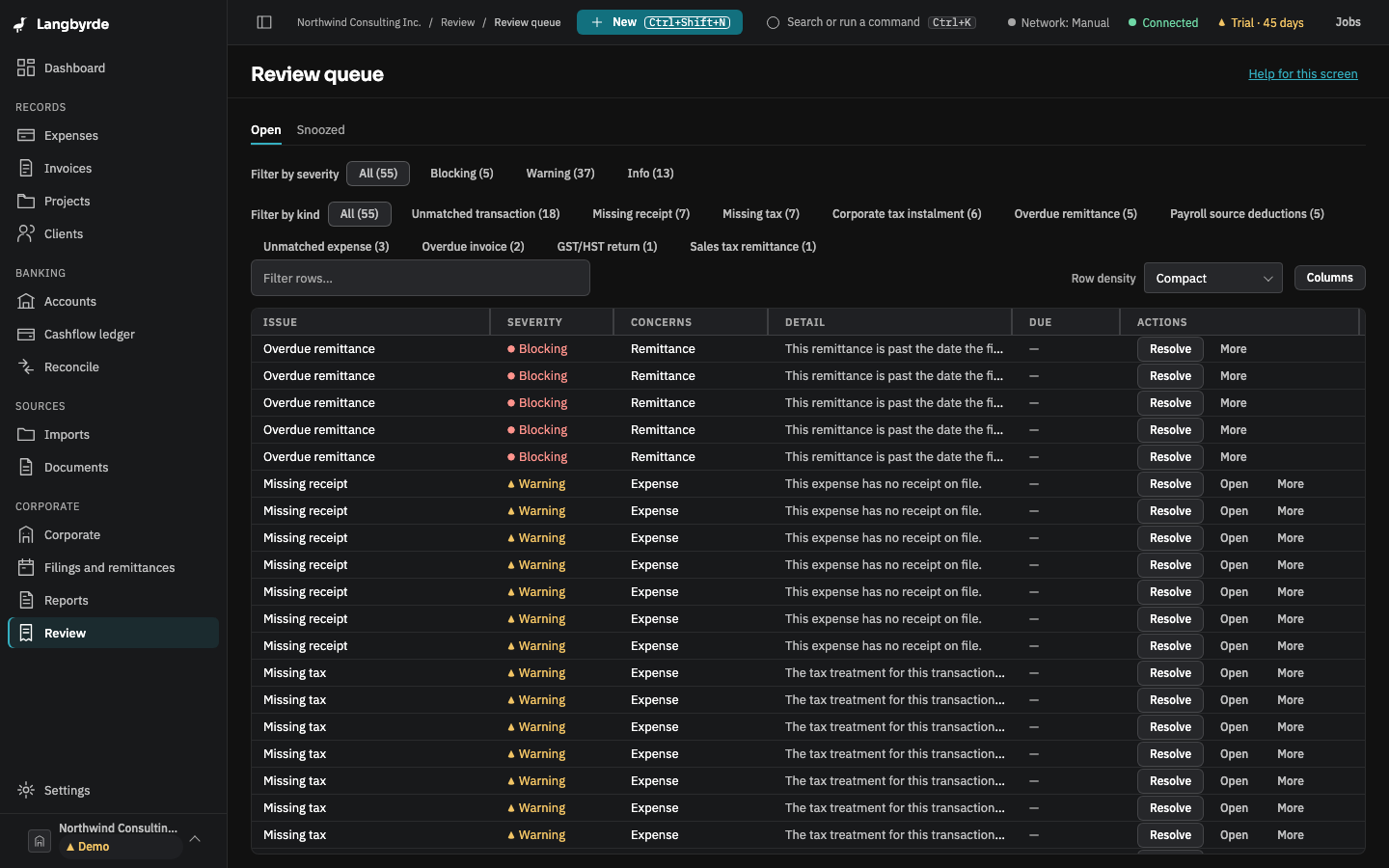
Task: Expand the Northwind Consulting account switcher
Action: pos(195,838)
